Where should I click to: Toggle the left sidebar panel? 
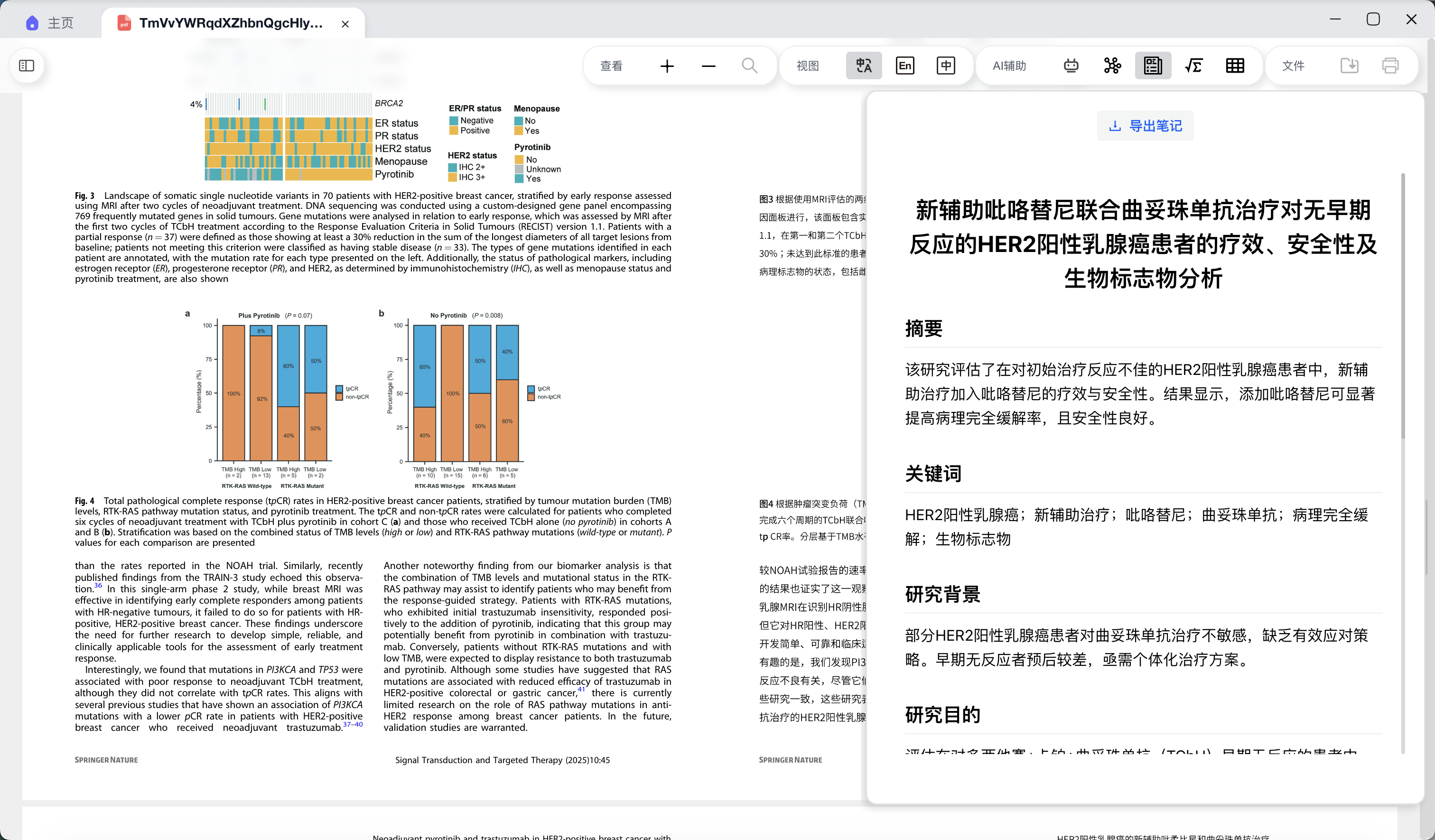tap(27, 66)
